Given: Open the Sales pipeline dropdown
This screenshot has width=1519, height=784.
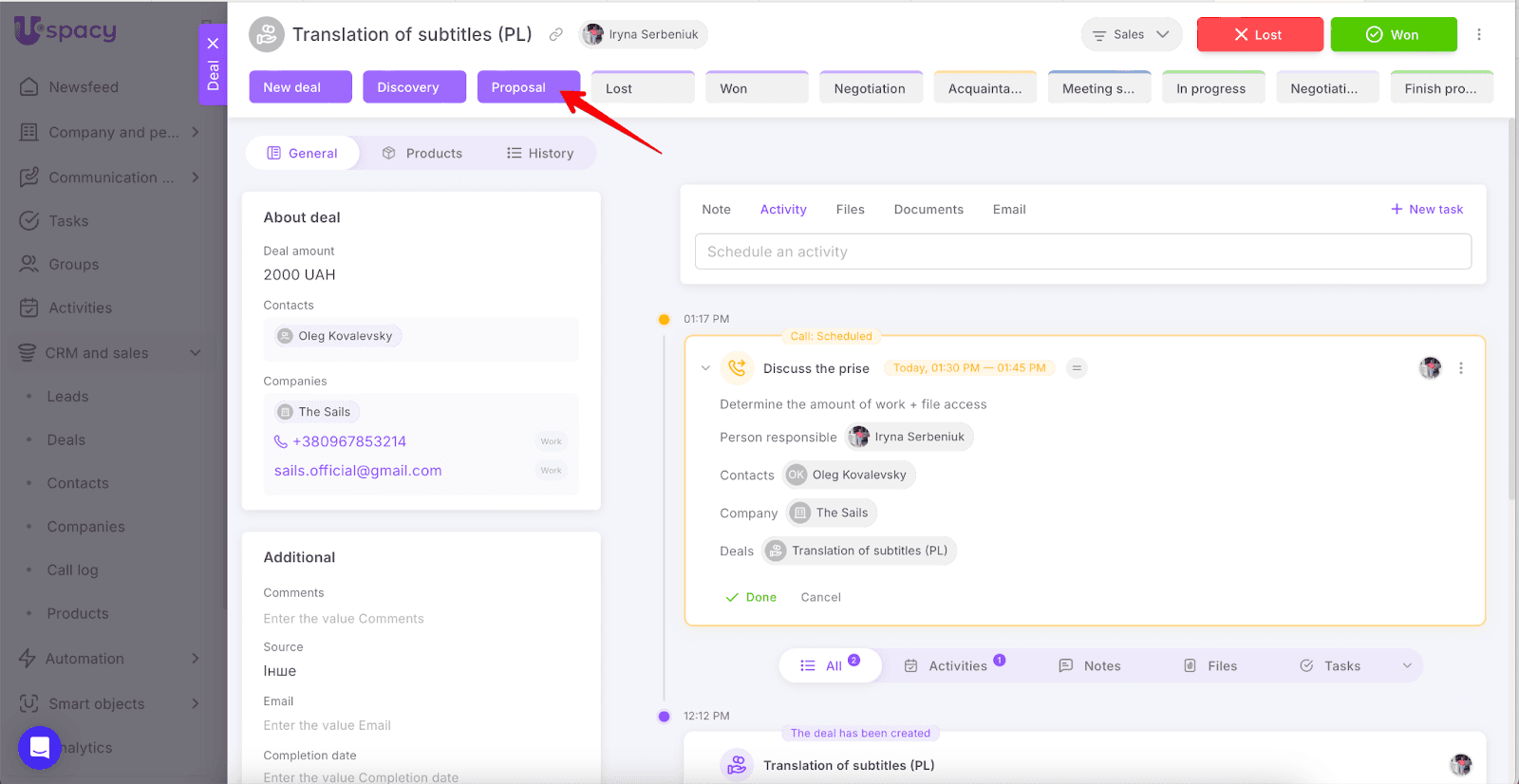Looking at the screenshot, I should pyautogui.click(x=1131, y=35).
